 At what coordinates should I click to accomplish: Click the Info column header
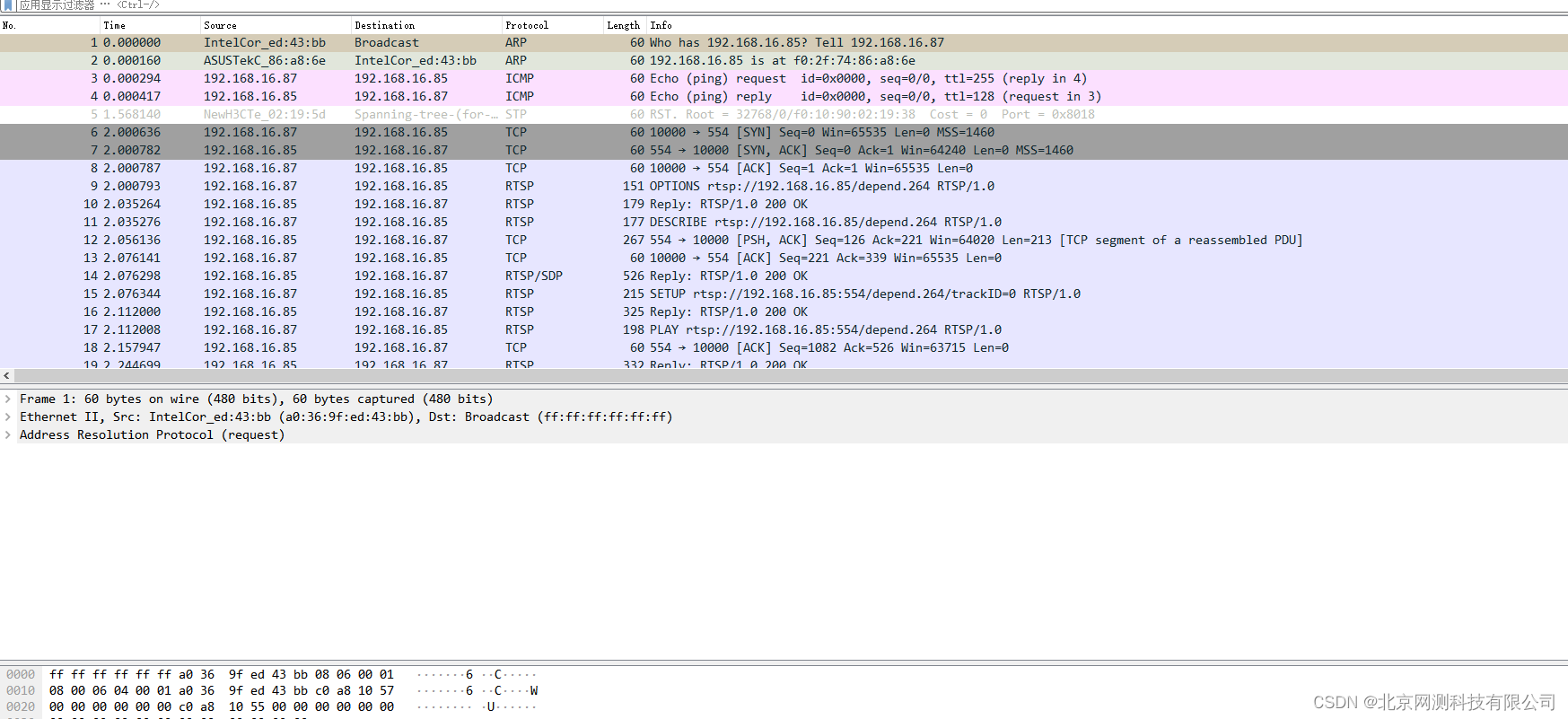1107,25
